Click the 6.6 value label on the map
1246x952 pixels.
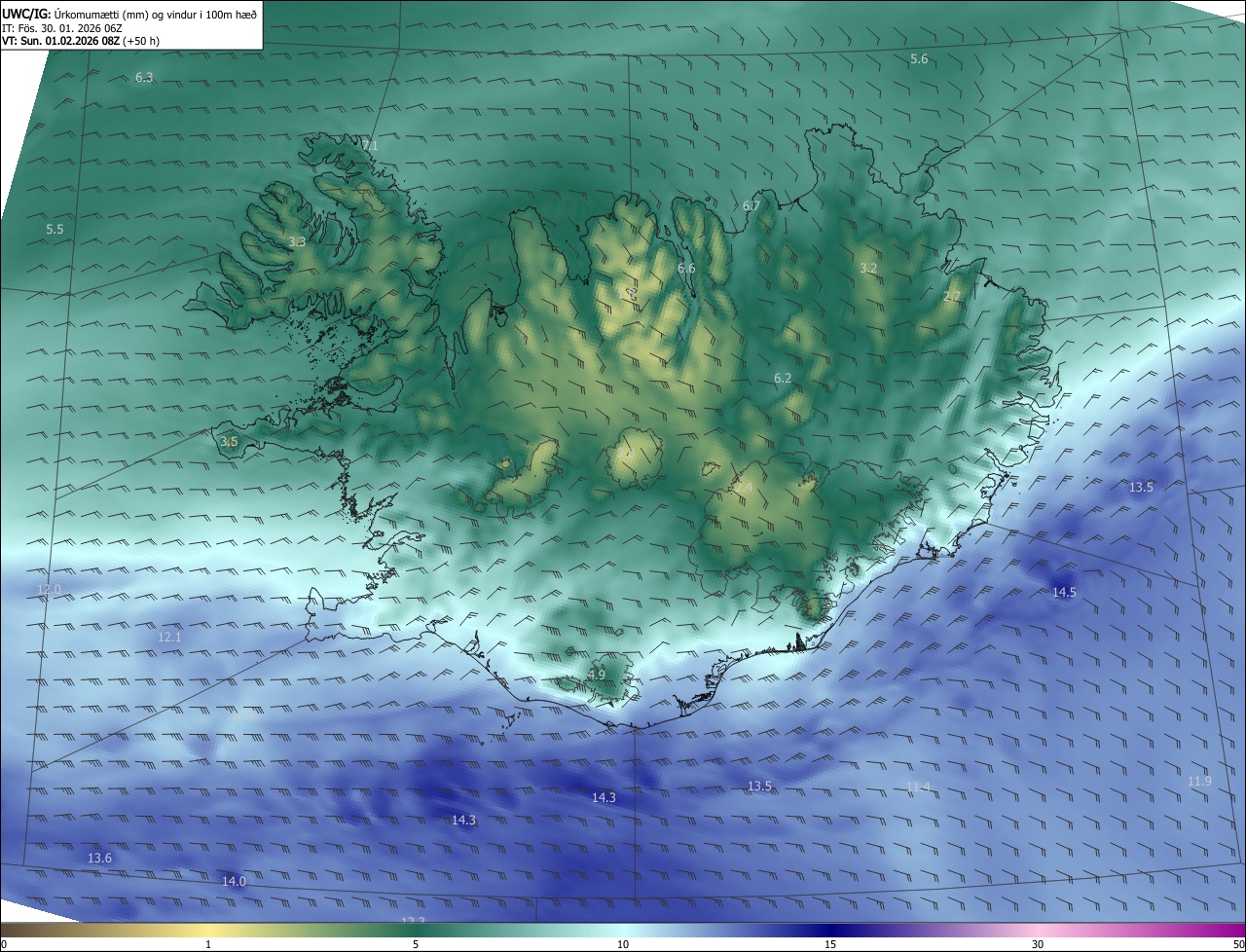point(686,268)
